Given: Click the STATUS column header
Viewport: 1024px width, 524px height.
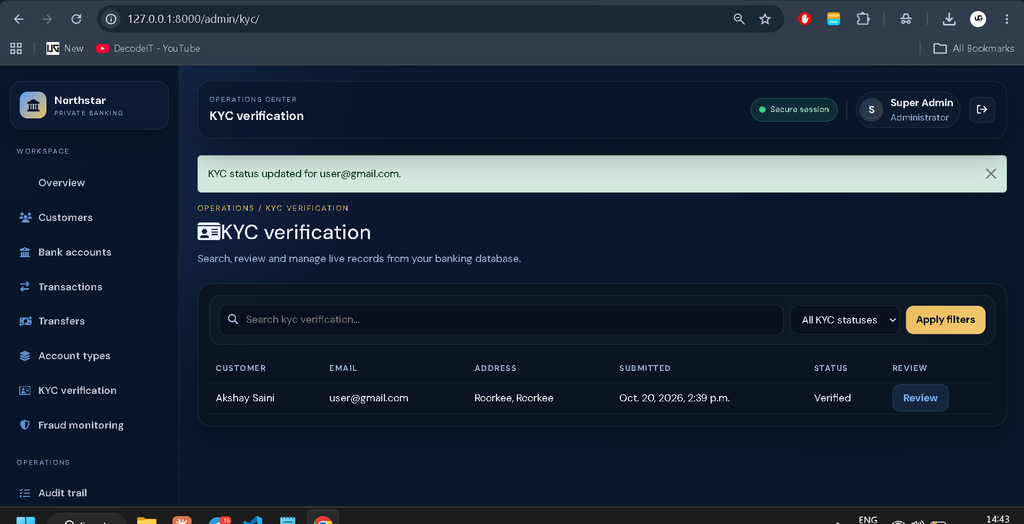Looking at the screenshot, I should tap(831, 368).
